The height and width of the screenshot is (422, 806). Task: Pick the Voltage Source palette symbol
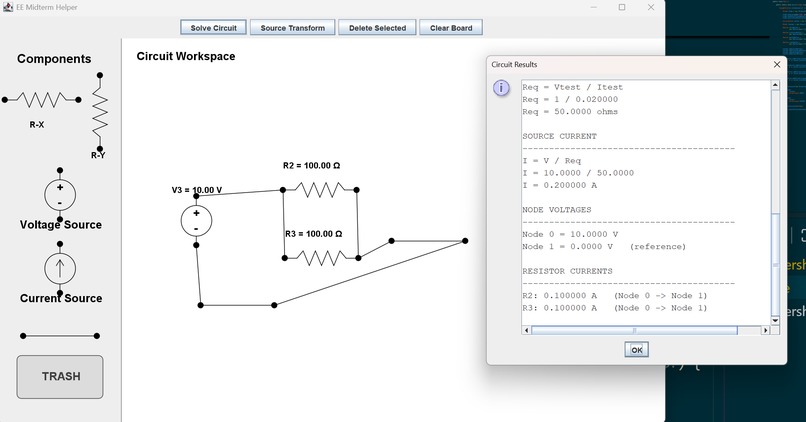click(60, 195)
